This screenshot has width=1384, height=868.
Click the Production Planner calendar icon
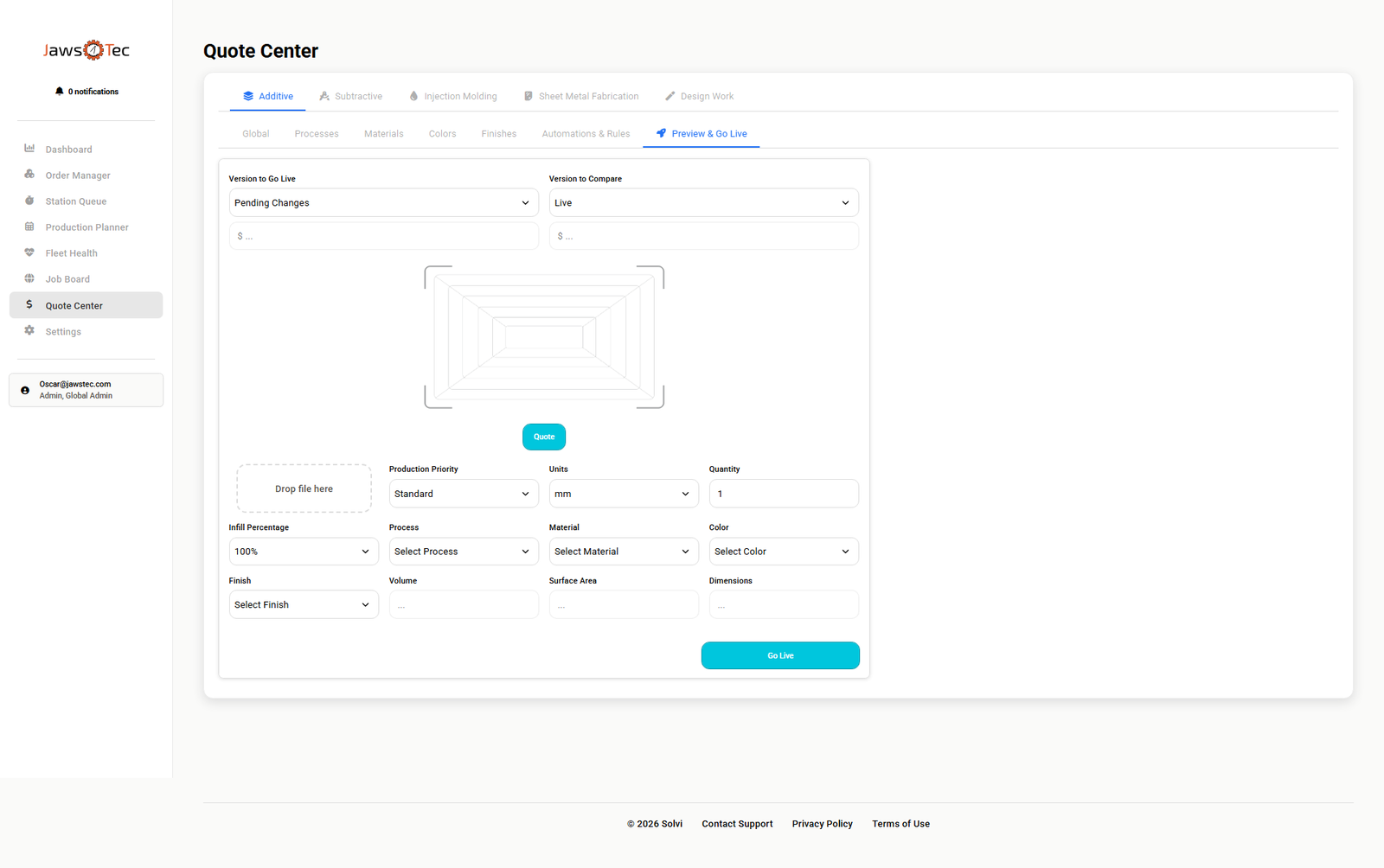(29, 227)
